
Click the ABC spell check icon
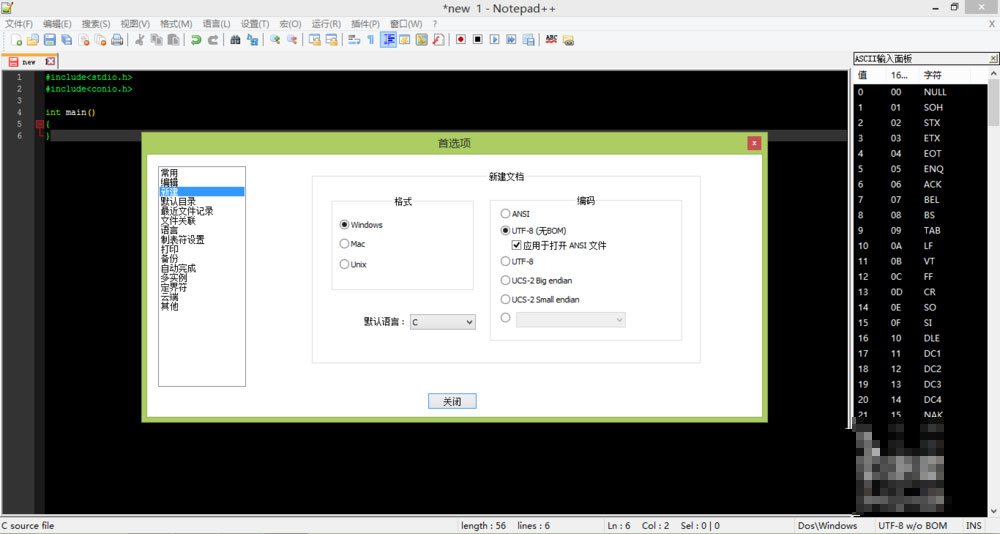(551, 40)
